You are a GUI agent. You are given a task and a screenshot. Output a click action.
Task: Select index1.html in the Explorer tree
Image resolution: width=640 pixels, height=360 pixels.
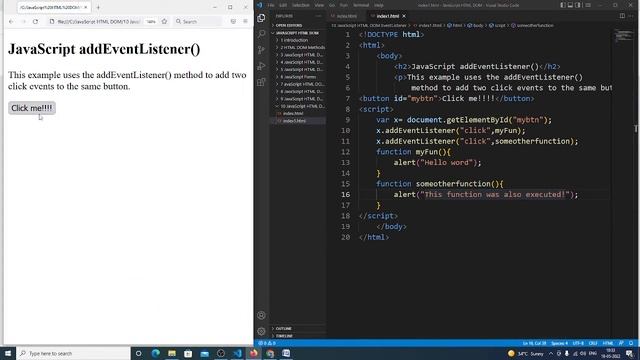[294, 121]
